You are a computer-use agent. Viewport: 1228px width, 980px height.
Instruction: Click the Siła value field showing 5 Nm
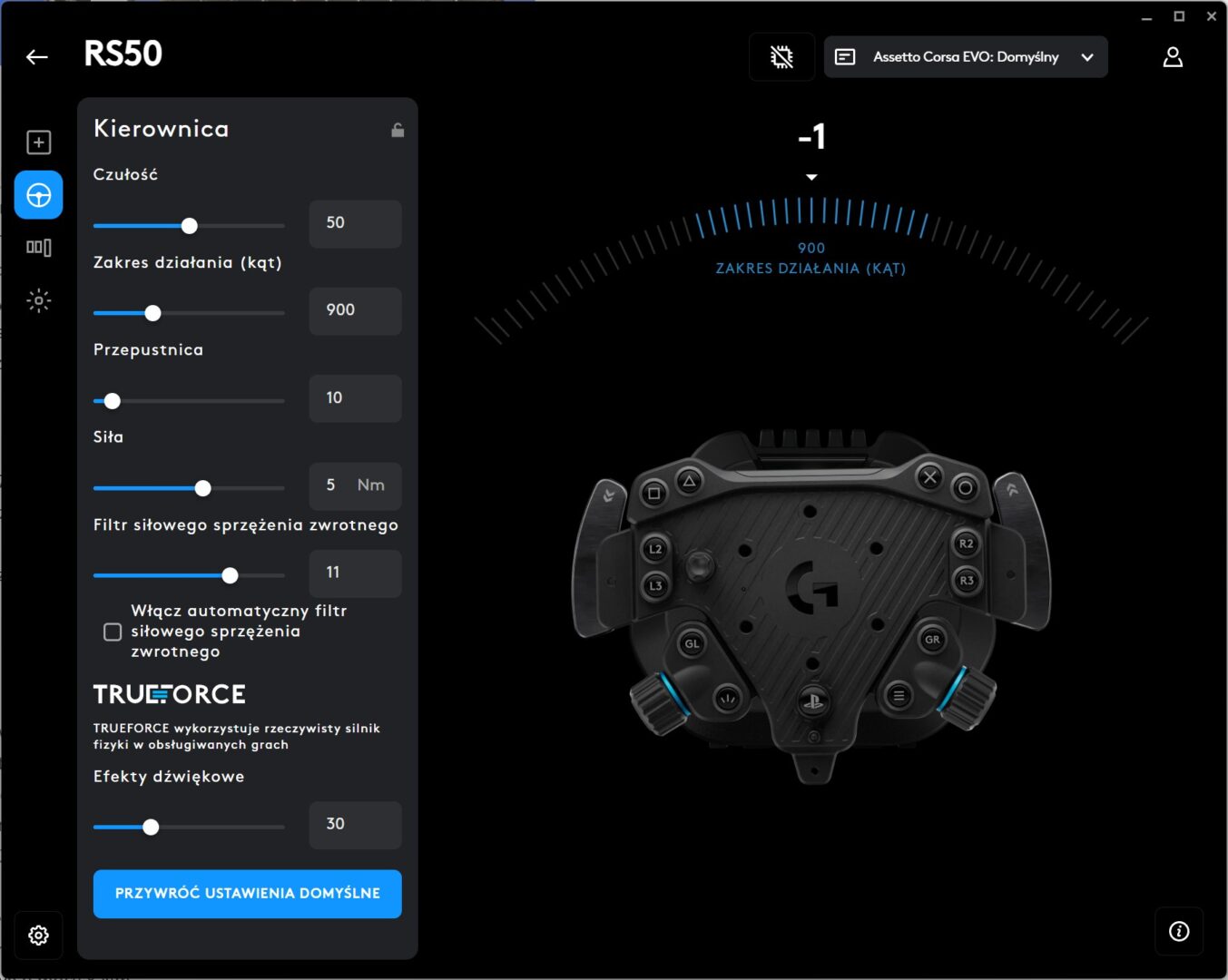coord(355,485)
